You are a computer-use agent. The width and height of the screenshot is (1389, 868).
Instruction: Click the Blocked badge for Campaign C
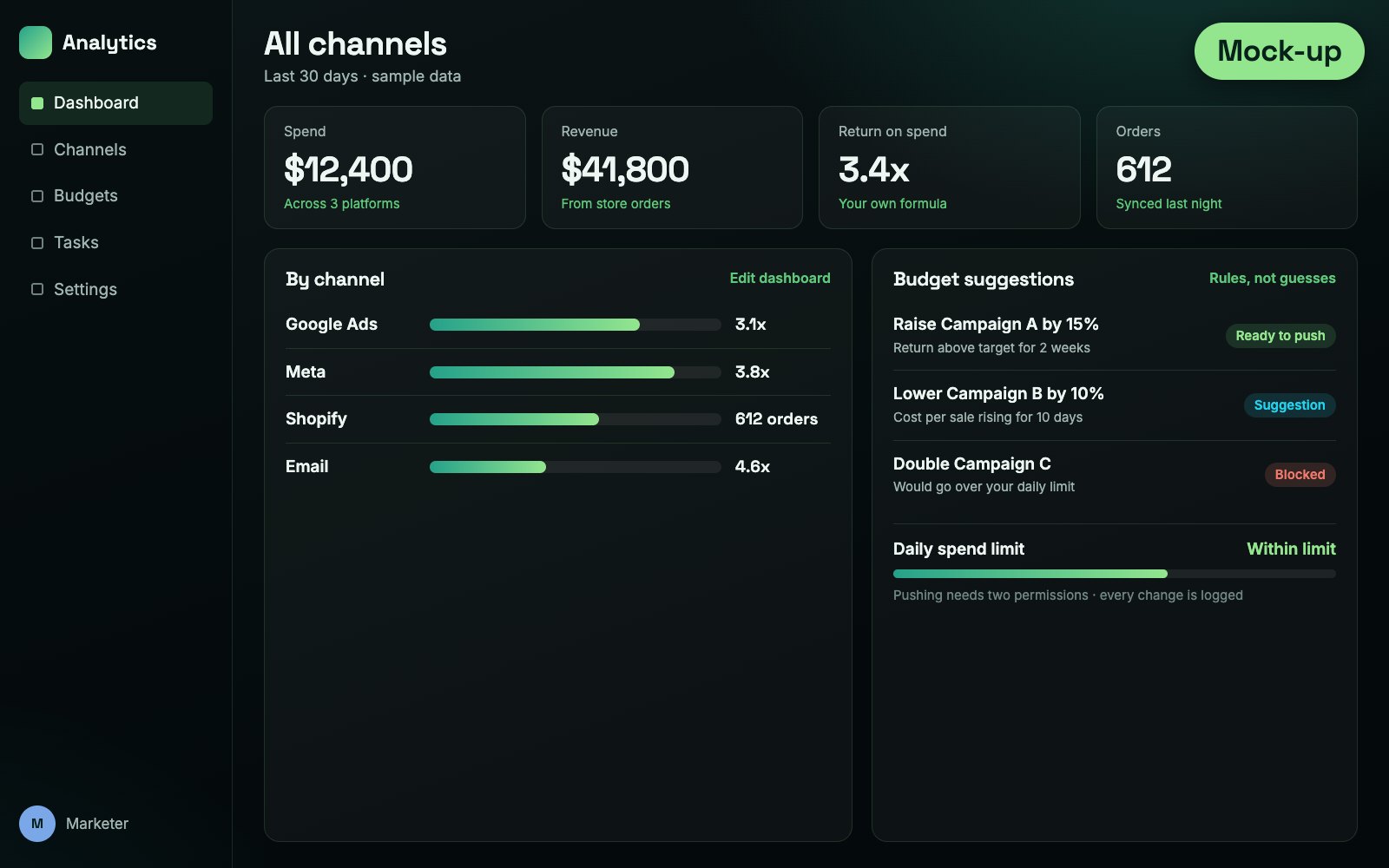click(1300, 475)
